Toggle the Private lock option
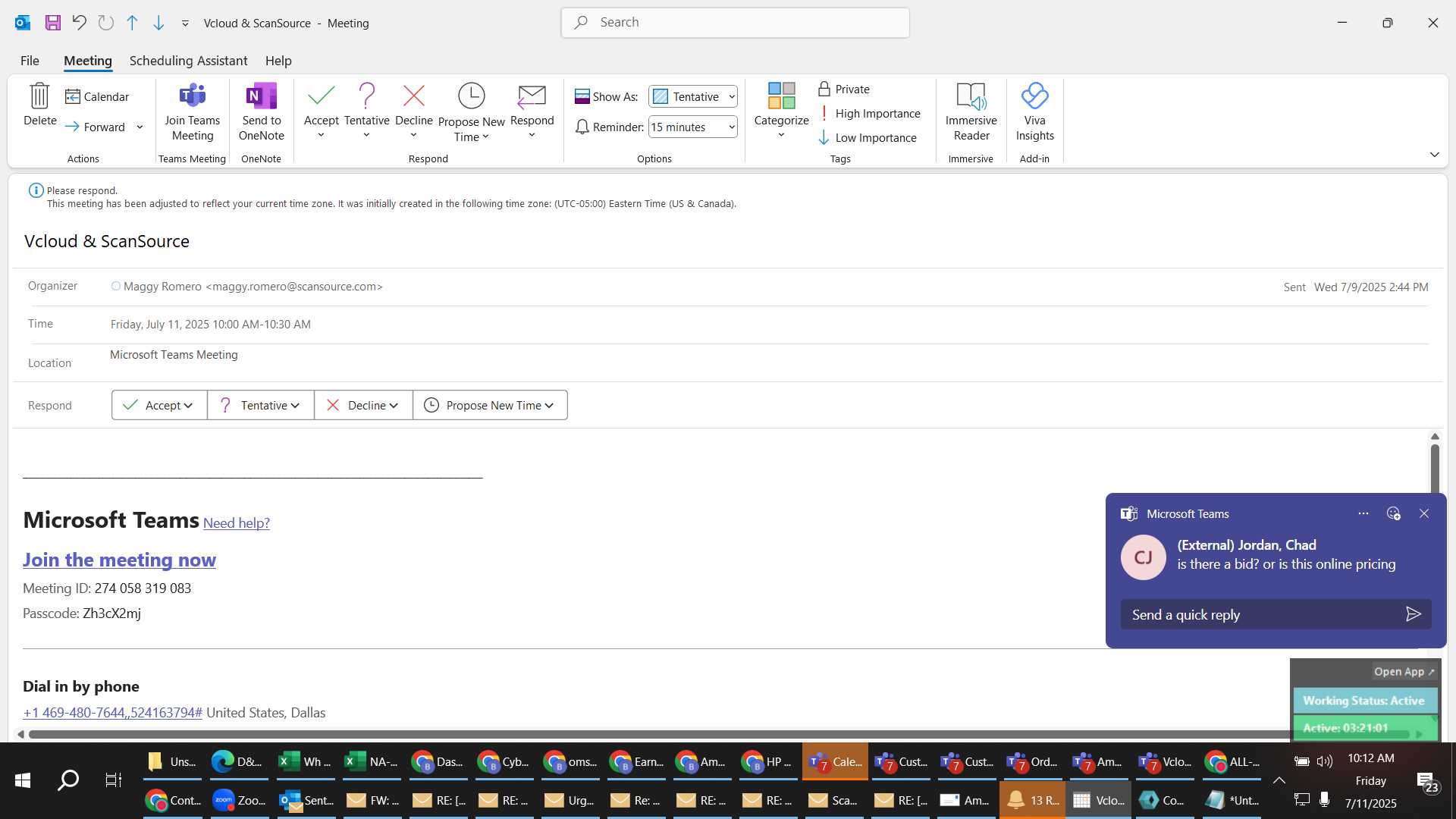The width and height of the screenshot is (1456, 819). click(x=843, y=89)
